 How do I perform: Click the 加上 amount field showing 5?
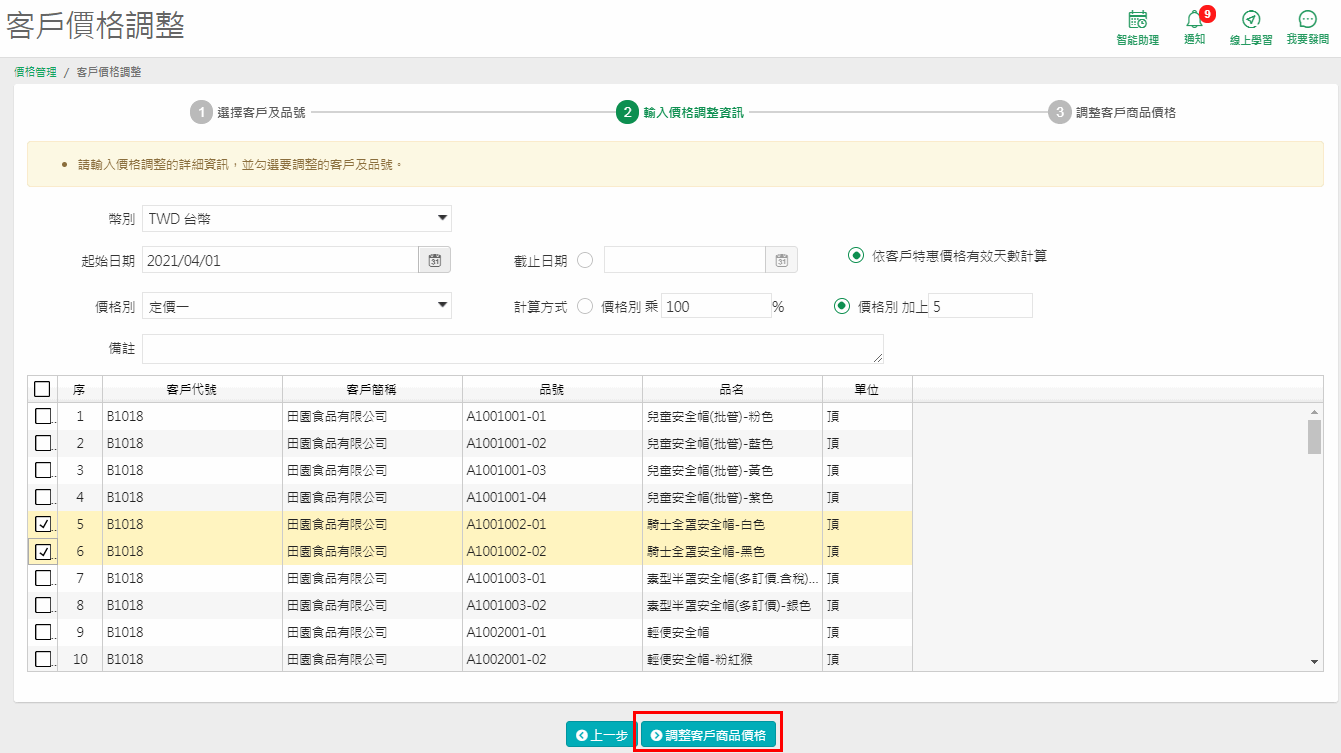[980, 306]
